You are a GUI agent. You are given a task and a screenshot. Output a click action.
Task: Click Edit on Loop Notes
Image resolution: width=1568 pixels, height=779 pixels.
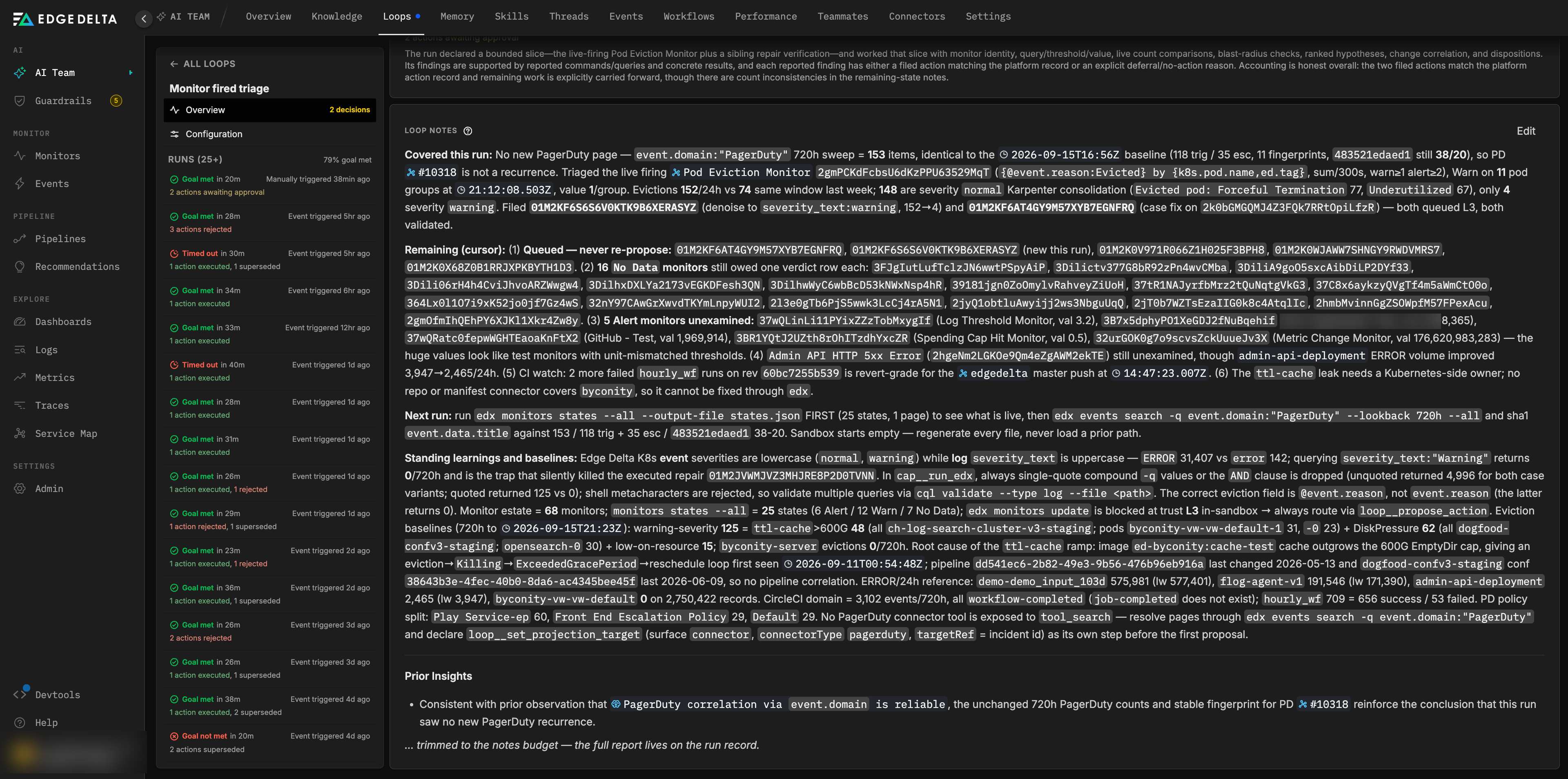click(1526, 131)
